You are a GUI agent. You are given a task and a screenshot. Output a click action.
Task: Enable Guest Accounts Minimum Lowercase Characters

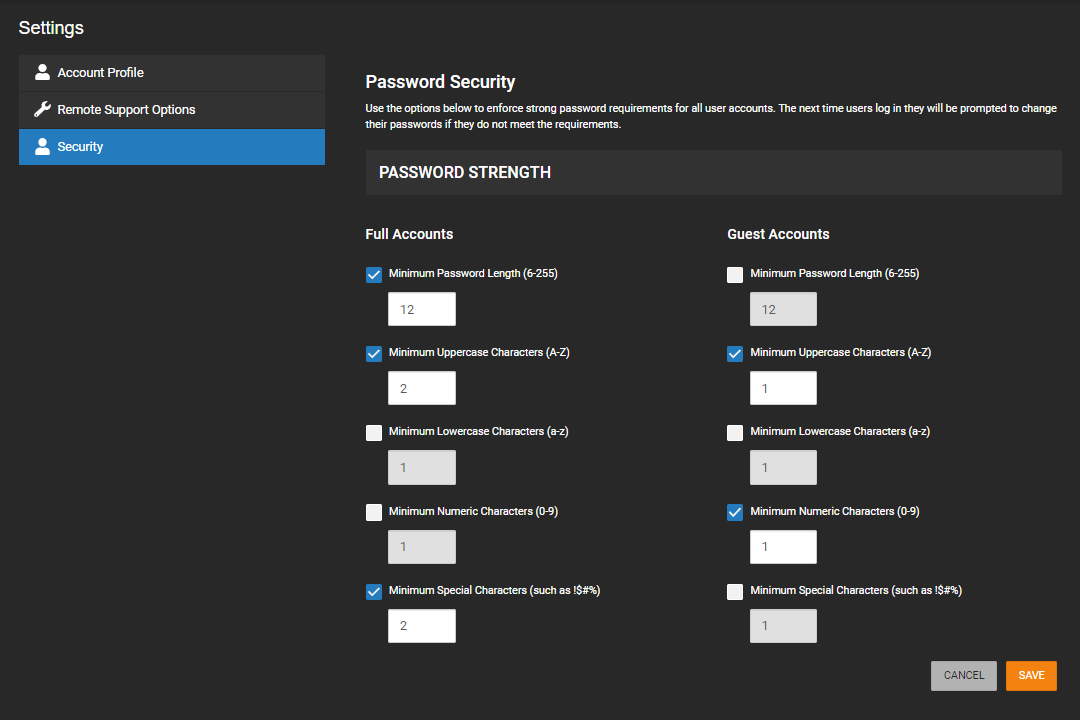click(x=735, y=433)
